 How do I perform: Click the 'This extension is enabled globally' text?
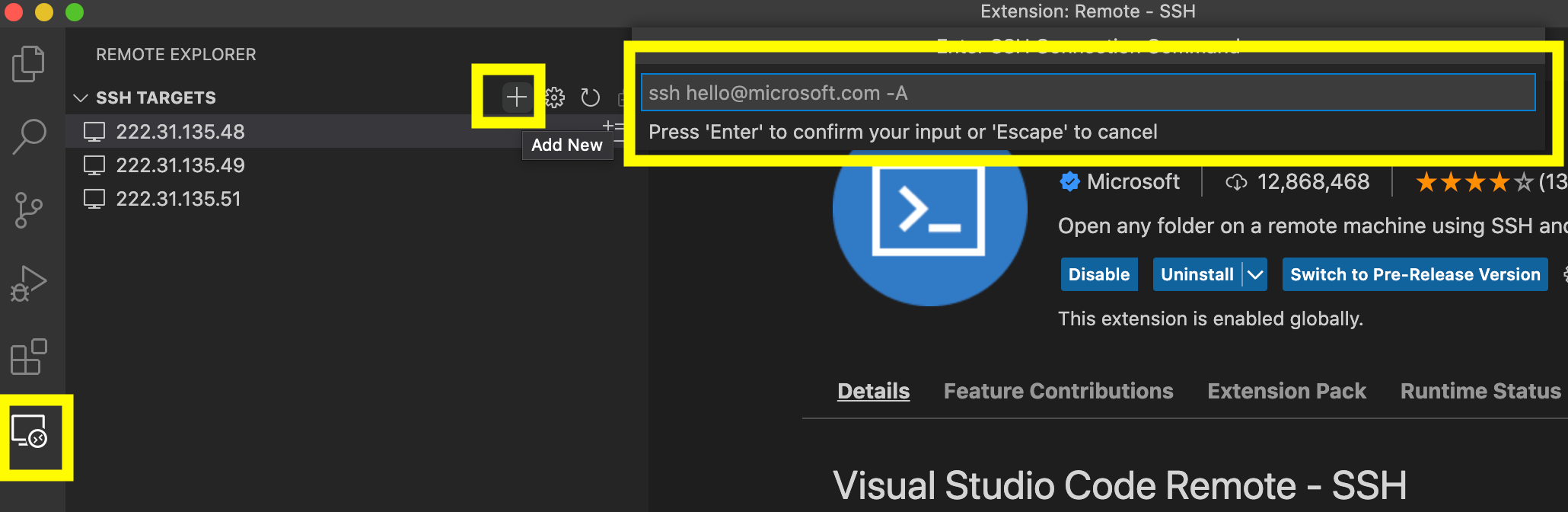tap(1210, 318)
